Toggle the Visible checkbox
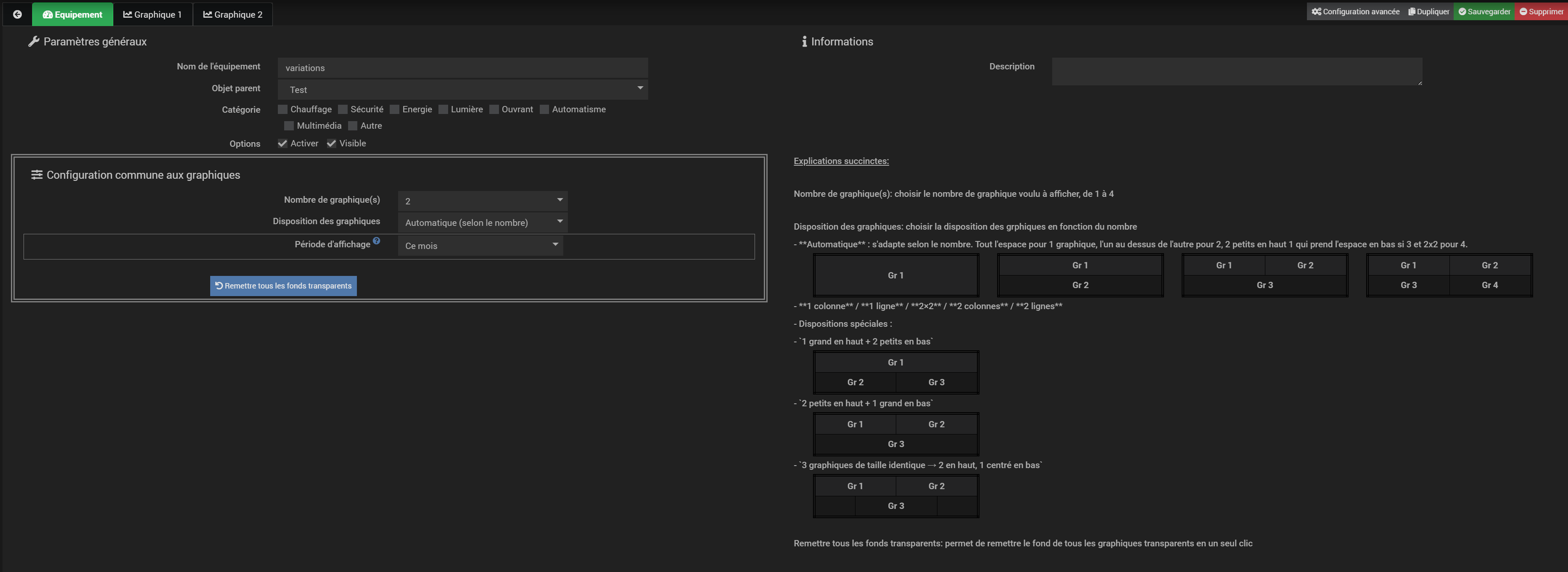Viewport: 1568px width, 572px height. point(331,144)
